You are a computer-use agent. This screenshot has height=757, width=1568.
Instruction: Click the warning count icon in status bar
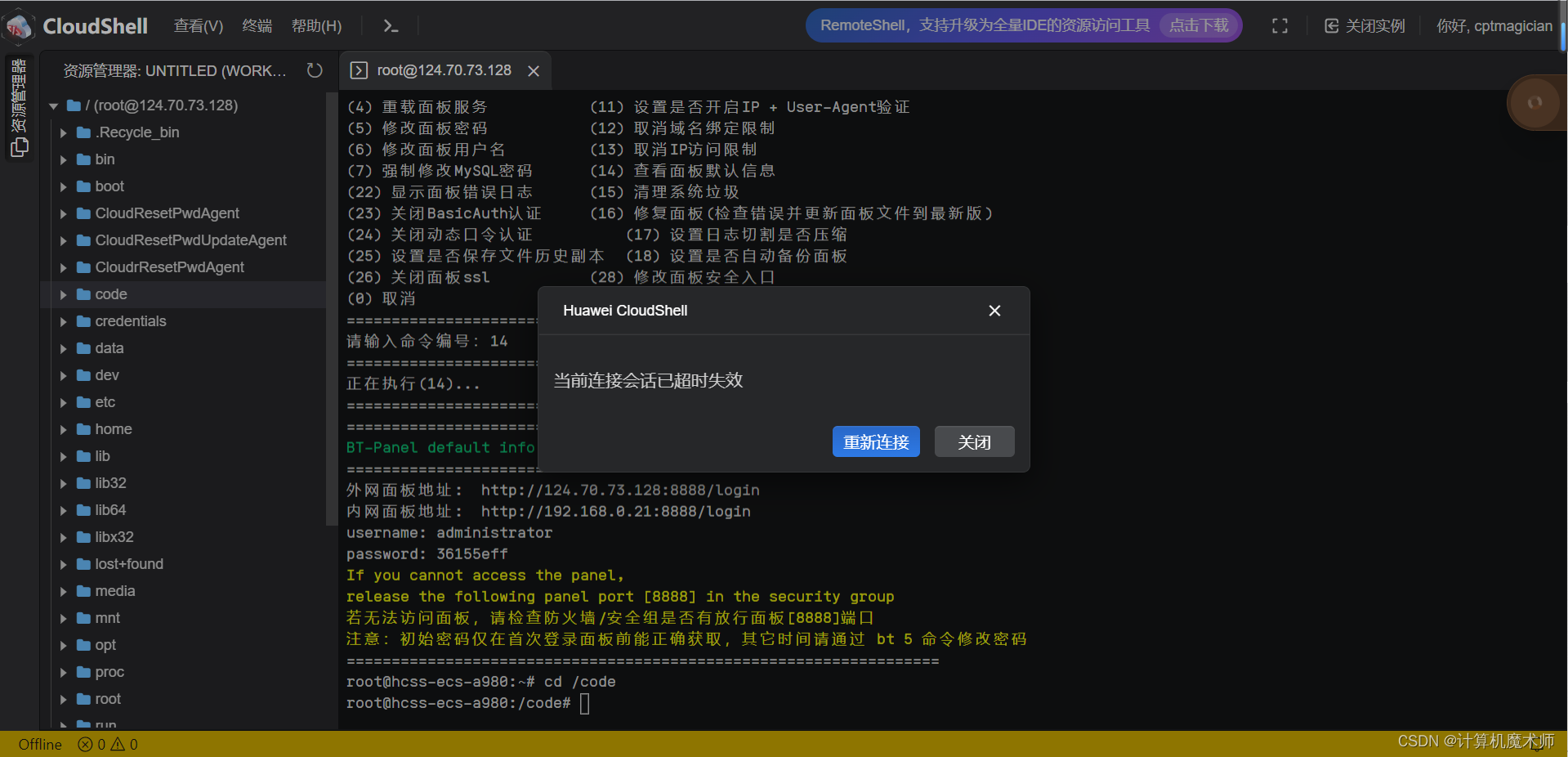[118, 744]
